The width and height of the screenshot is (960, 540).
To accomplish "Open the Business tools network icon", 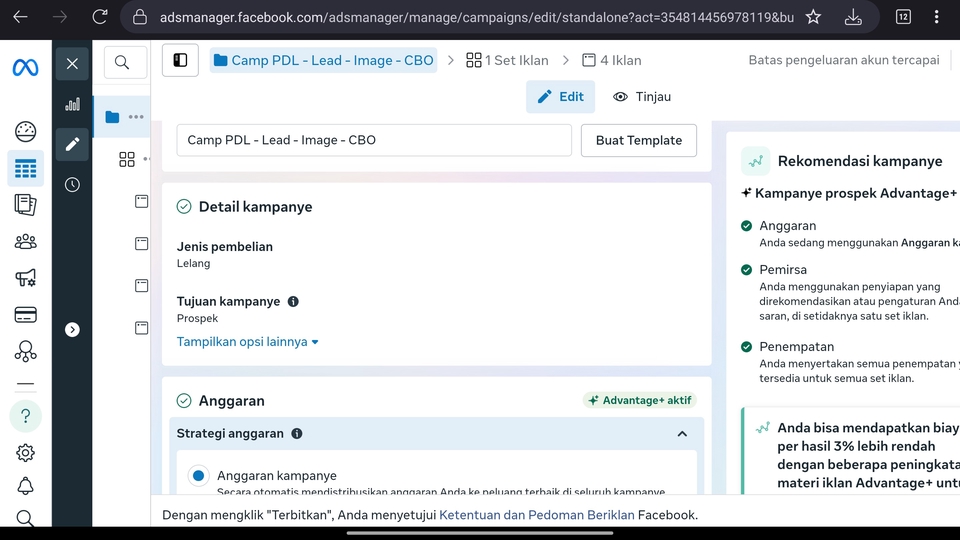I will click(x=25, y=351).
